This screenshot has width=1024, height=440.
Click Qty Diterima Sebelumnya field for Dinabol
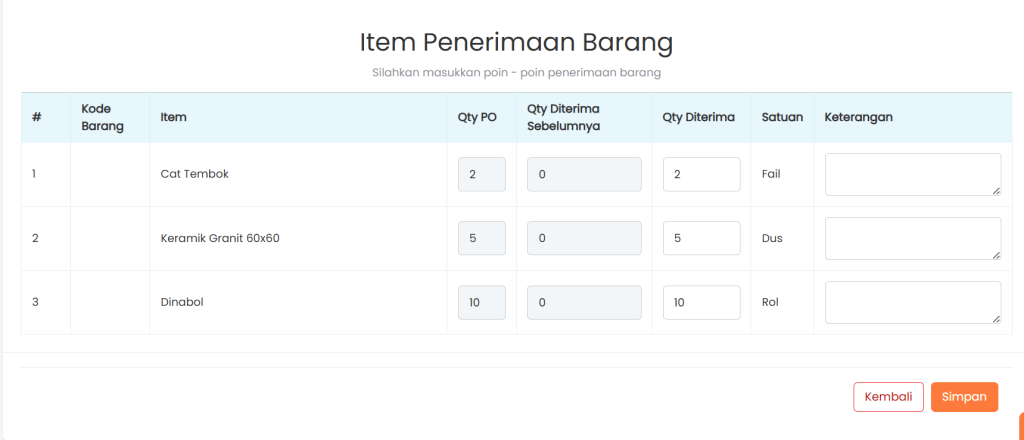(584, 302)
